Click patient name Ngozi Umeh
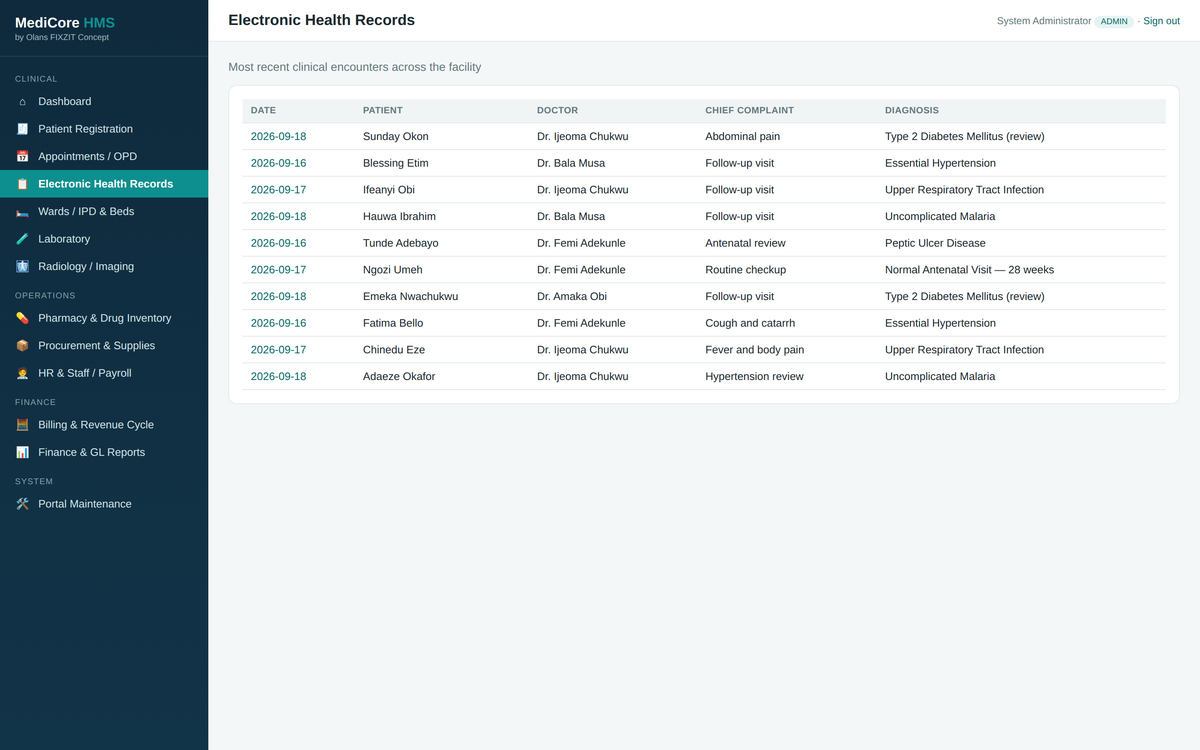Viewport: 1200px width, 750px height. click(x=393, y=270)
